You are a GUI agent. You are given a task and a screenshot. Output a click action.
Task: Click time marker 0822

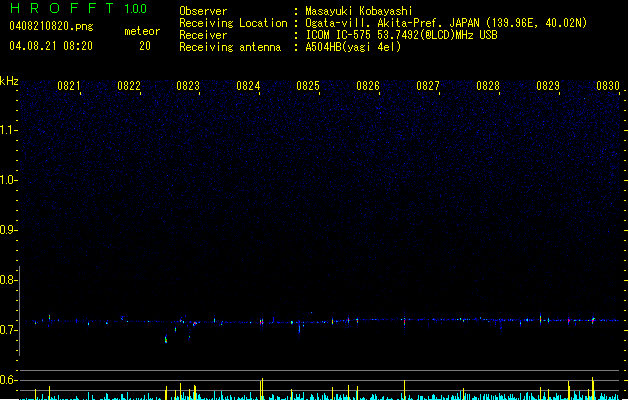(129, 86)
